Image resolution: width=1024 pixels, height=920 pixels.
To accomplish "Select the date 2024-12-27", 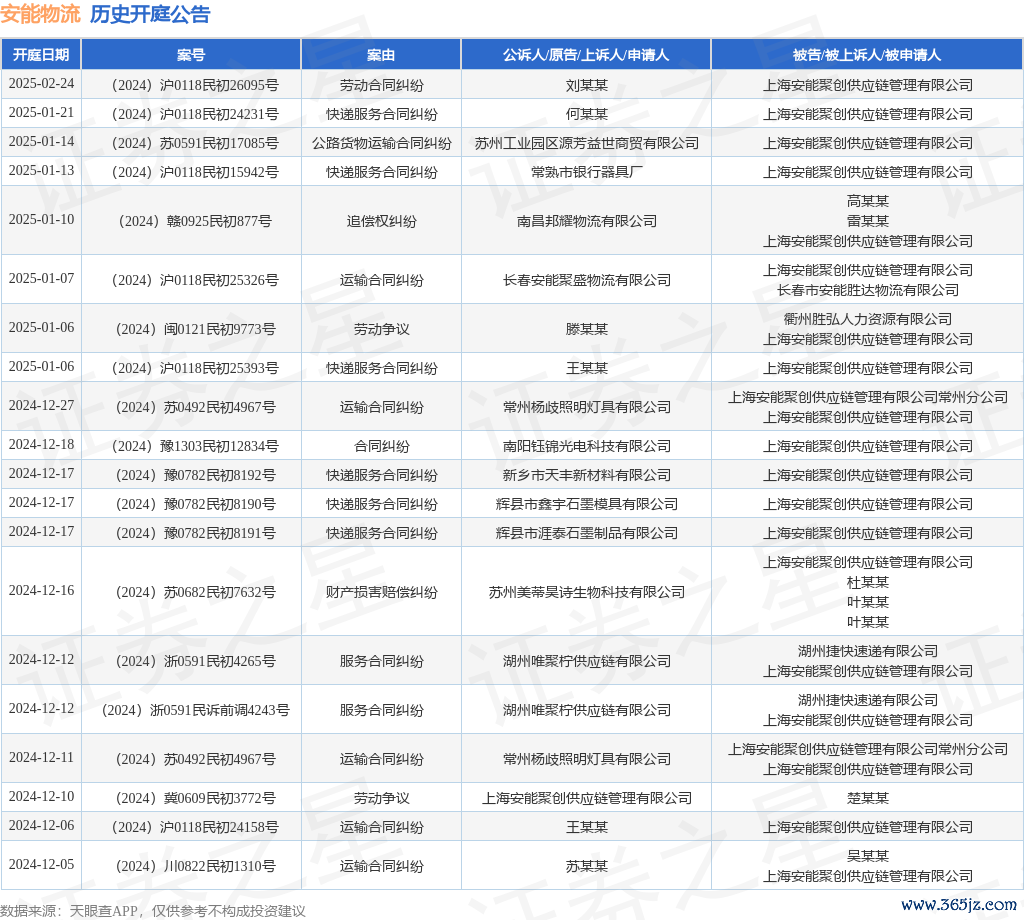I will point(41,405).
